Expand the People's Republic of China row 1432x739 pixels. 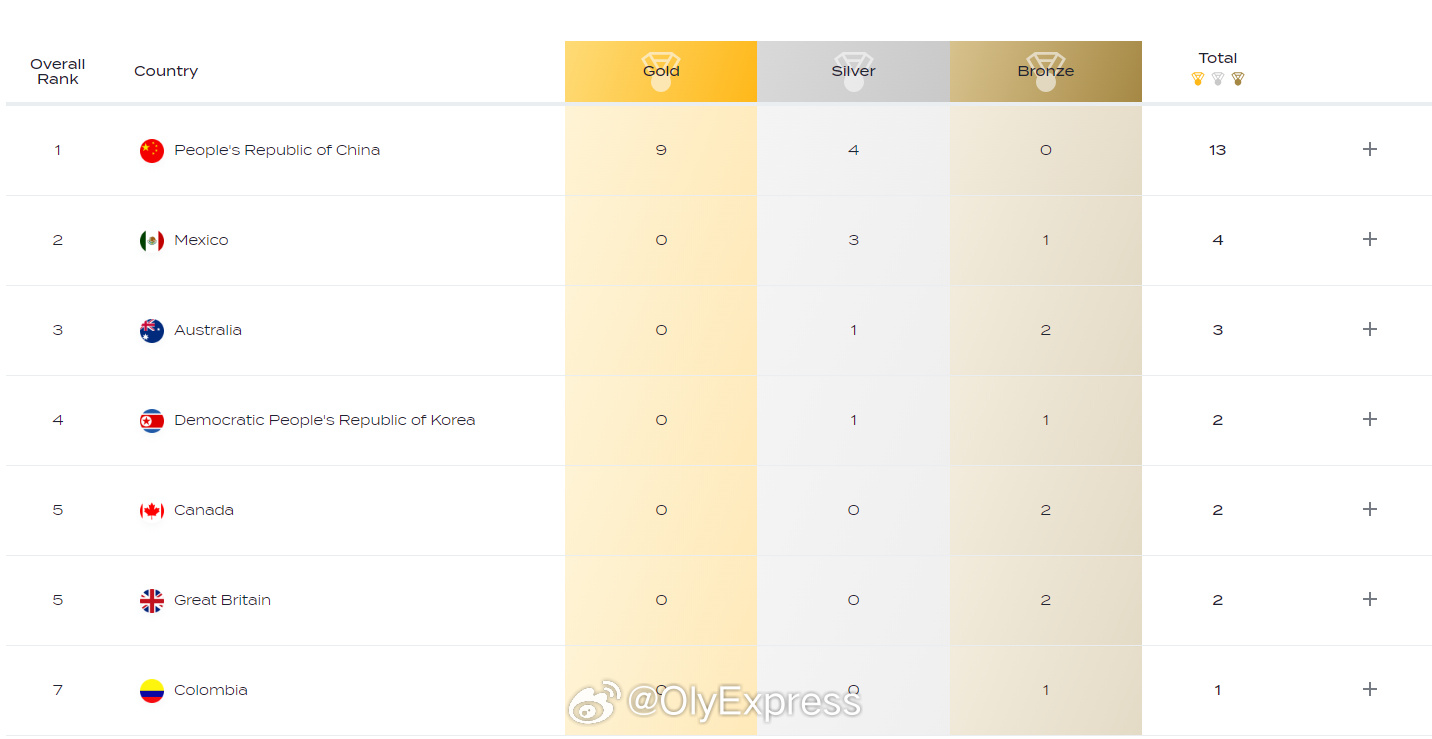1370,149
